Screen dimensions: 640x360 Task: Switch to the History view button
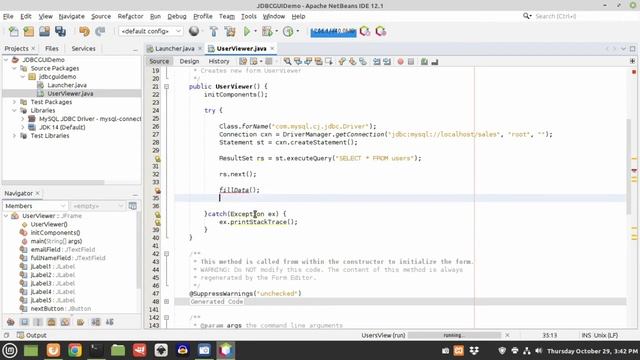click(219, 61)
